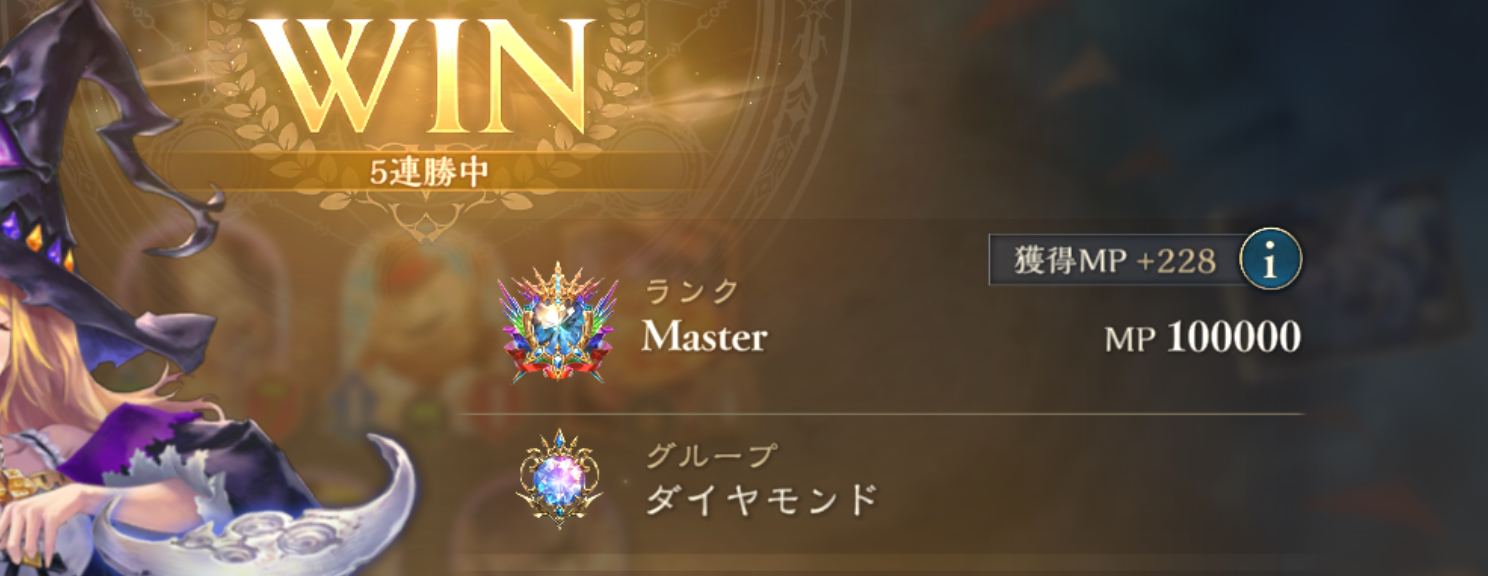Tap the グループ heading label
Viewport: 1488px width, 576px height.
tap(710, 455)
